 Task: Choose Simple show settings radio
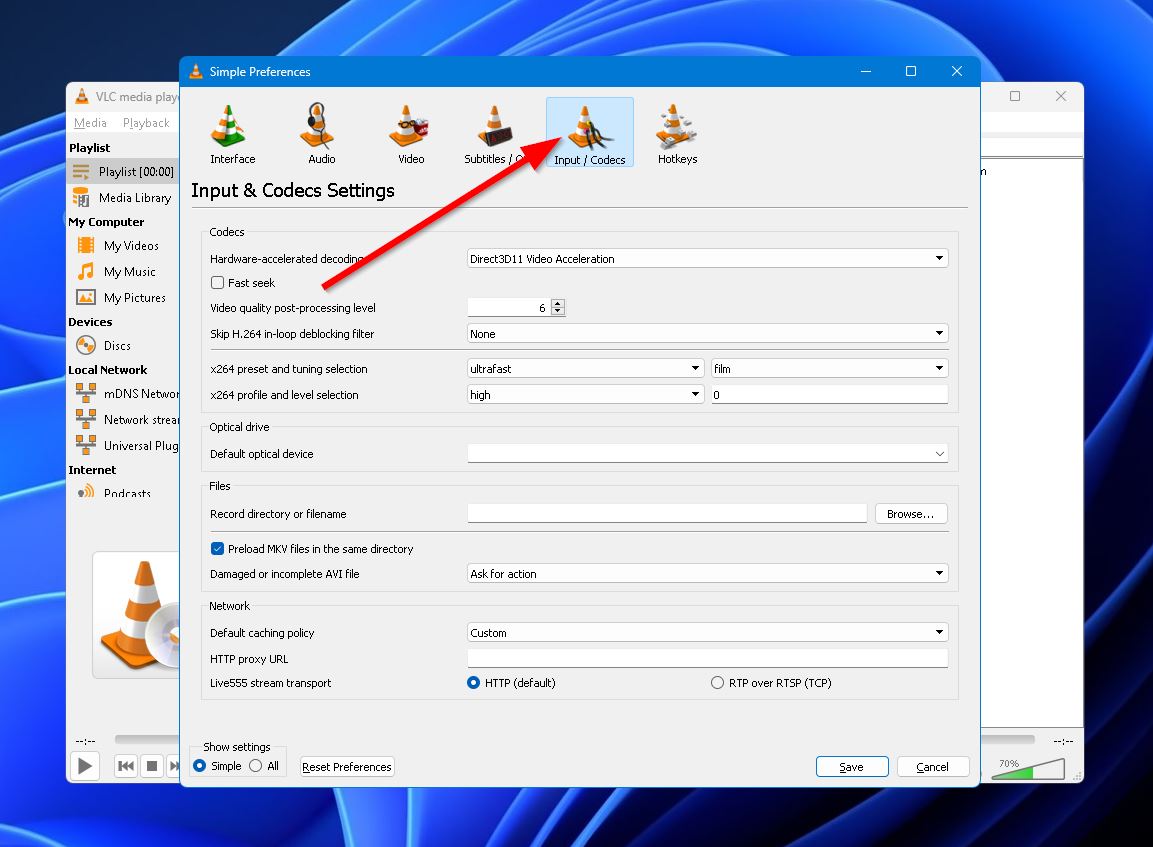[x=199, y=765]
